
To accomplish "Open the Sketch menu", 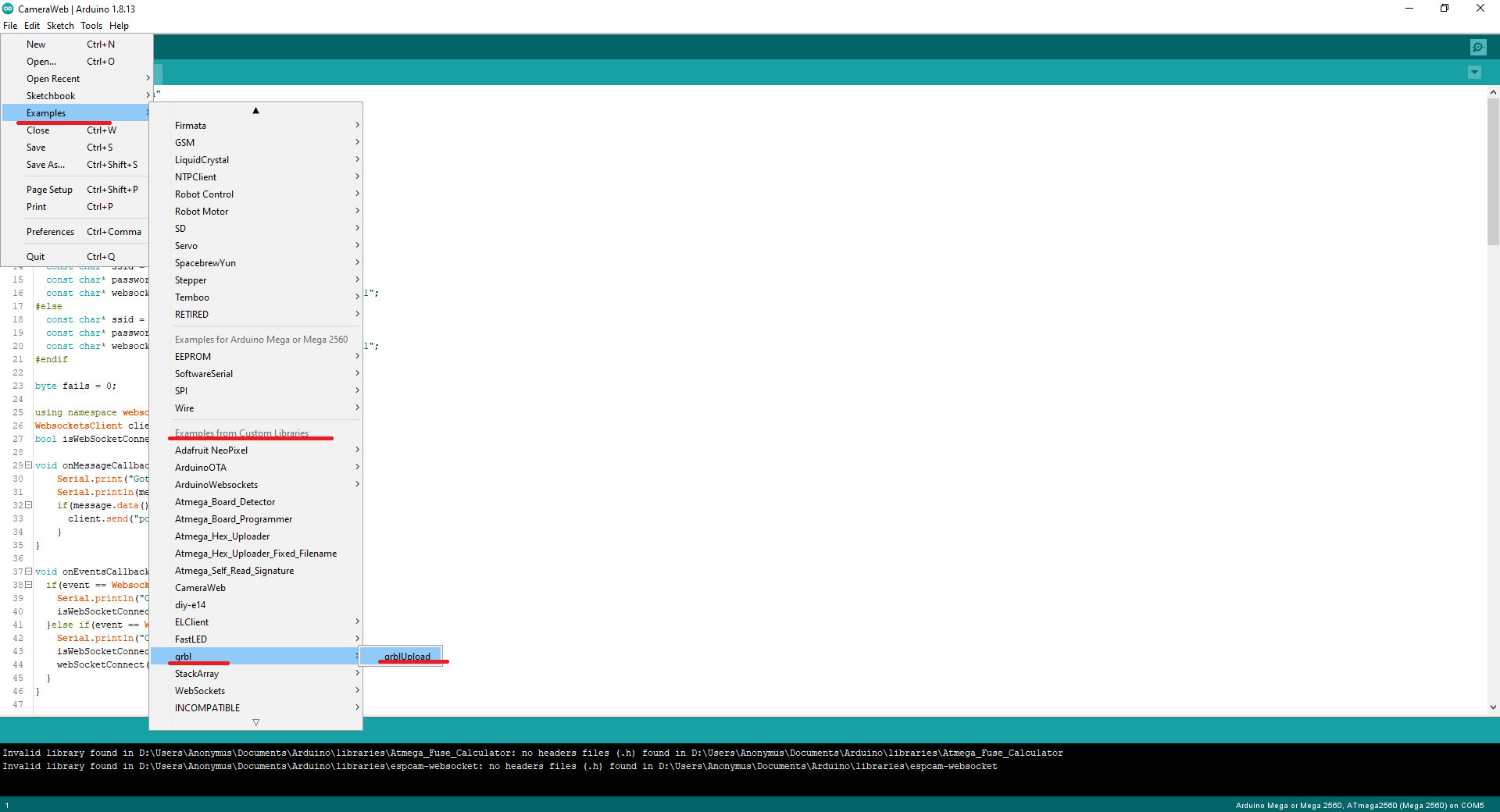I will coord(60,26).
